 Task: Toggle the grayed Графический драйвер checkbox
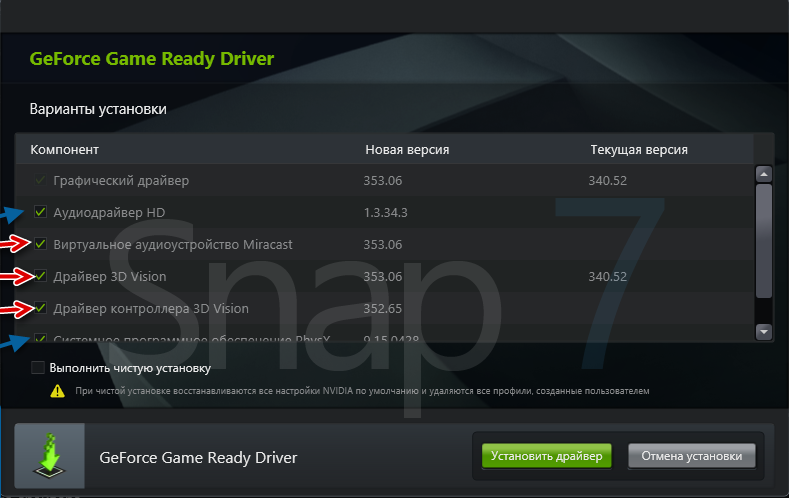coord(40,180)
